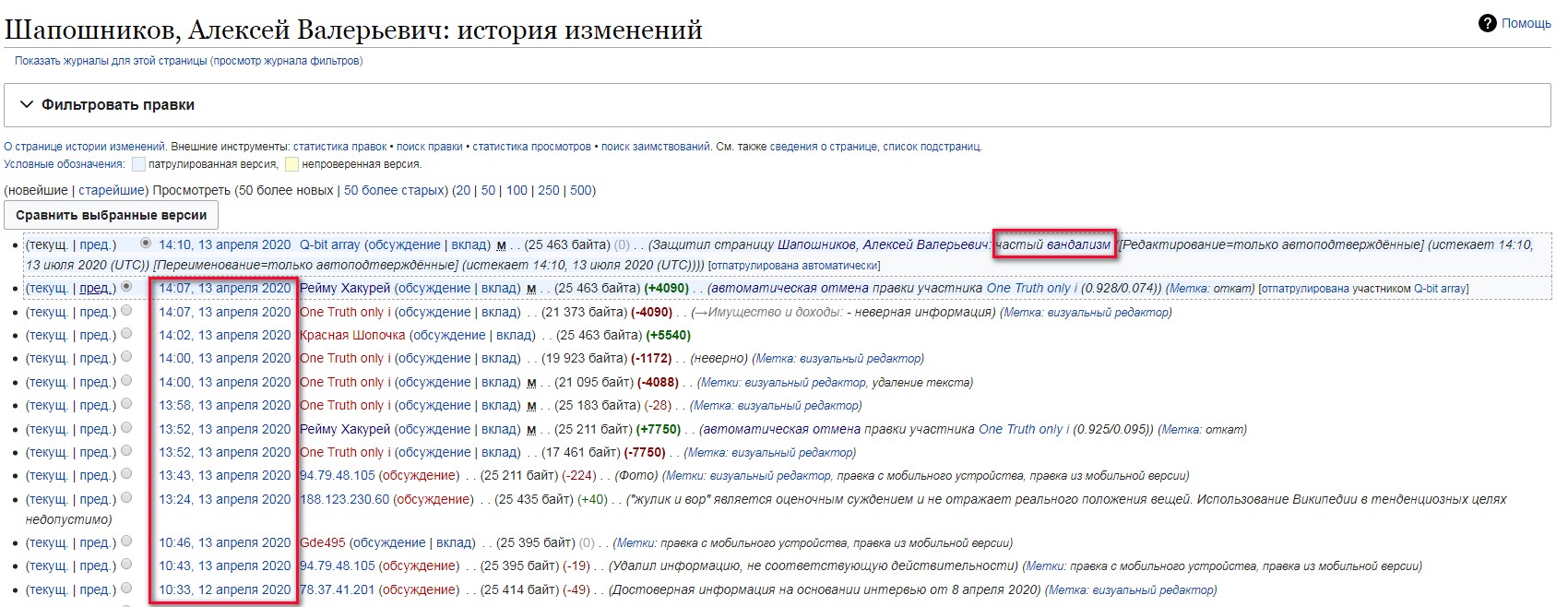Open вклад link of Gde495

[453, 542]
